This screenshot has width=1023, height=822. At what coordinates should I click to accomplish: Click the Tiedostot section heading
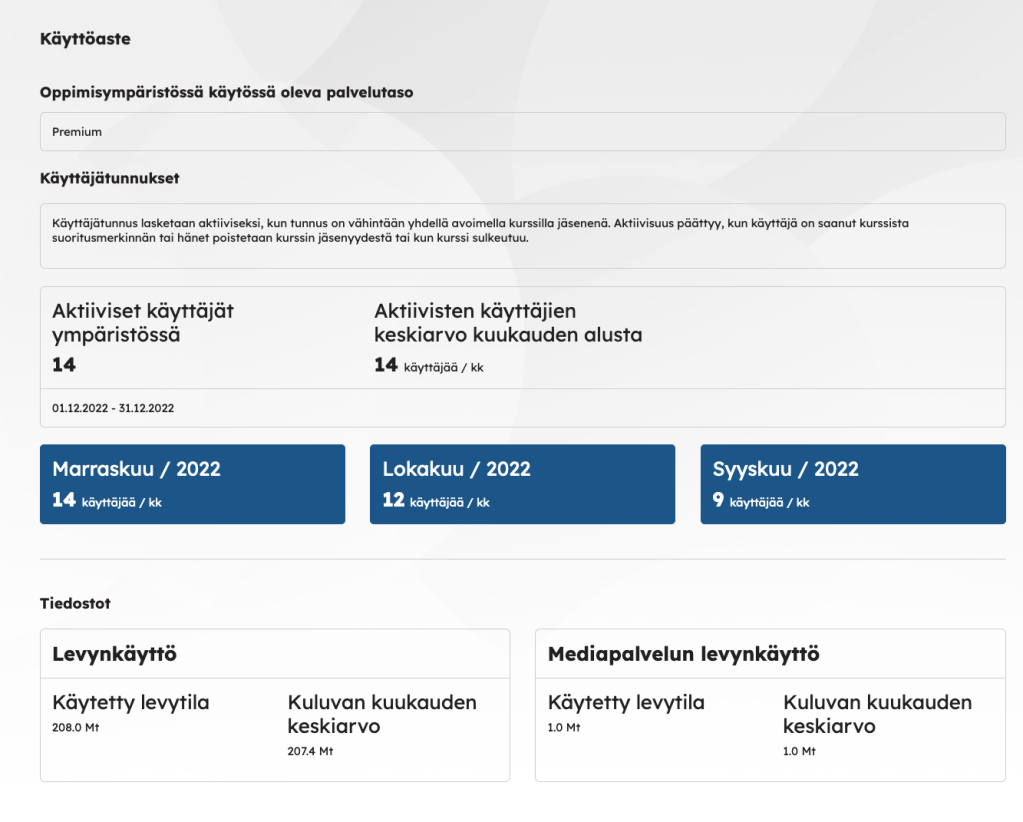coord(75,603)
